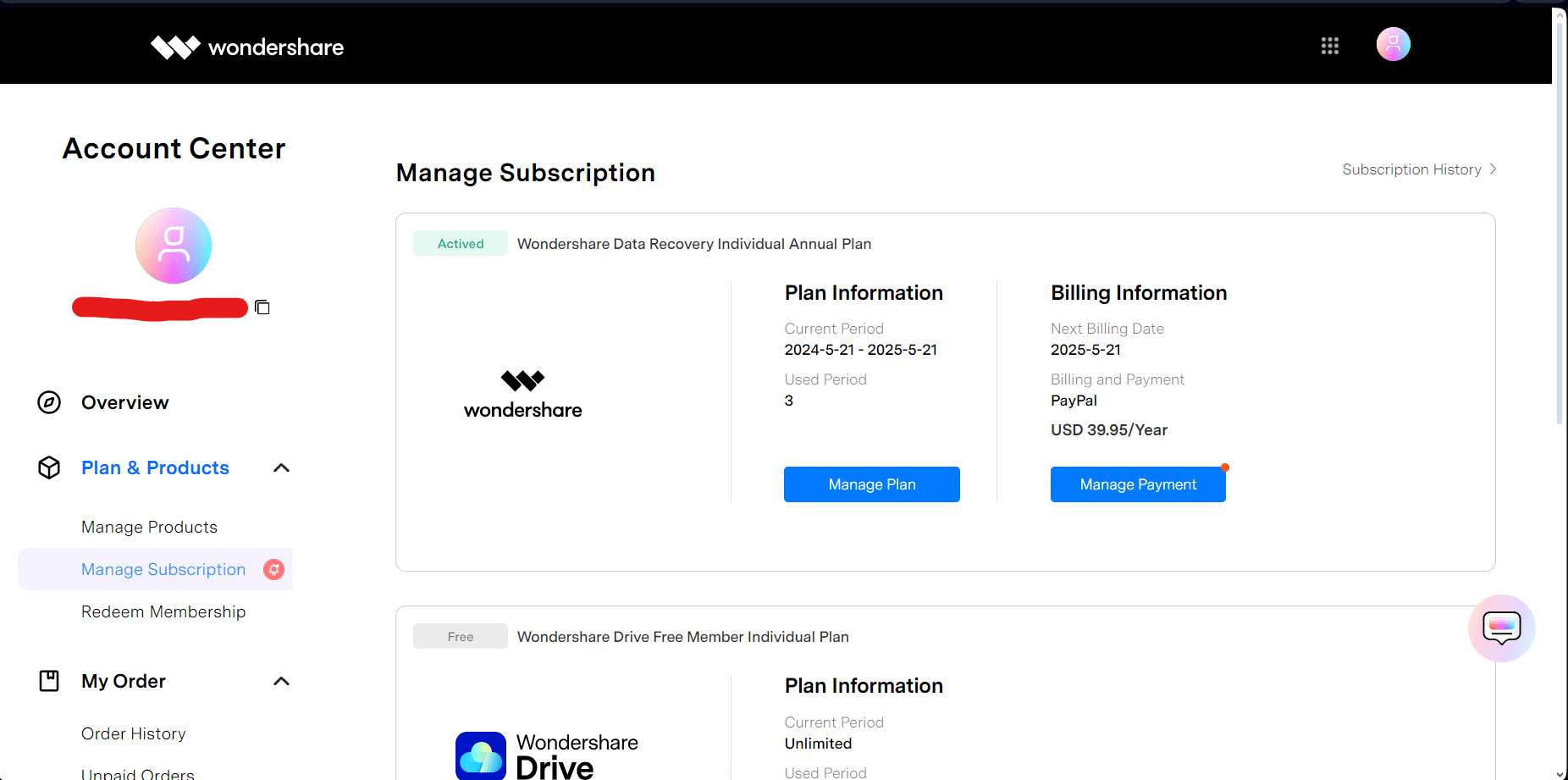
Task: Click the red refresh badge beside Manage Subscription
Action: [x=273, y=570]
